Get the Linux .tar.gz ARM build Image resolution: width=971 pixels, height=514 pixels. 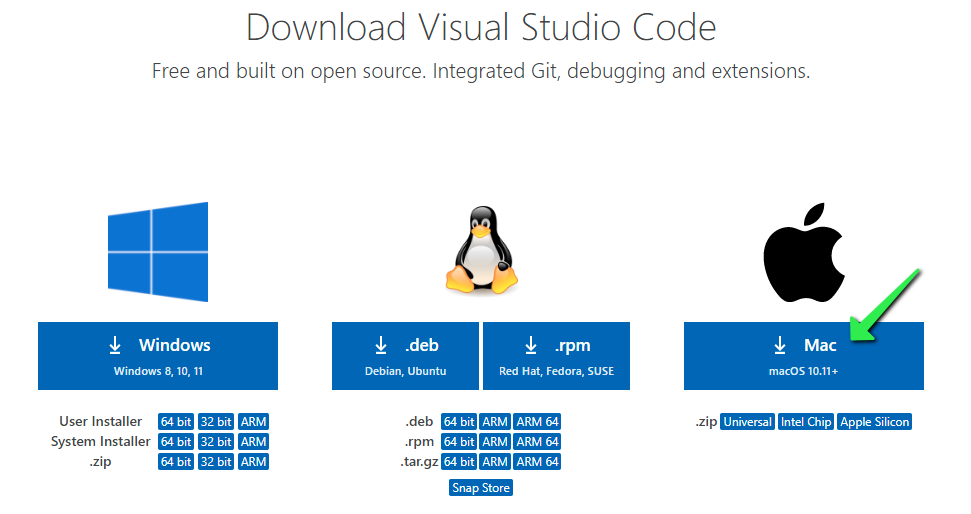[x=495, y=461]
